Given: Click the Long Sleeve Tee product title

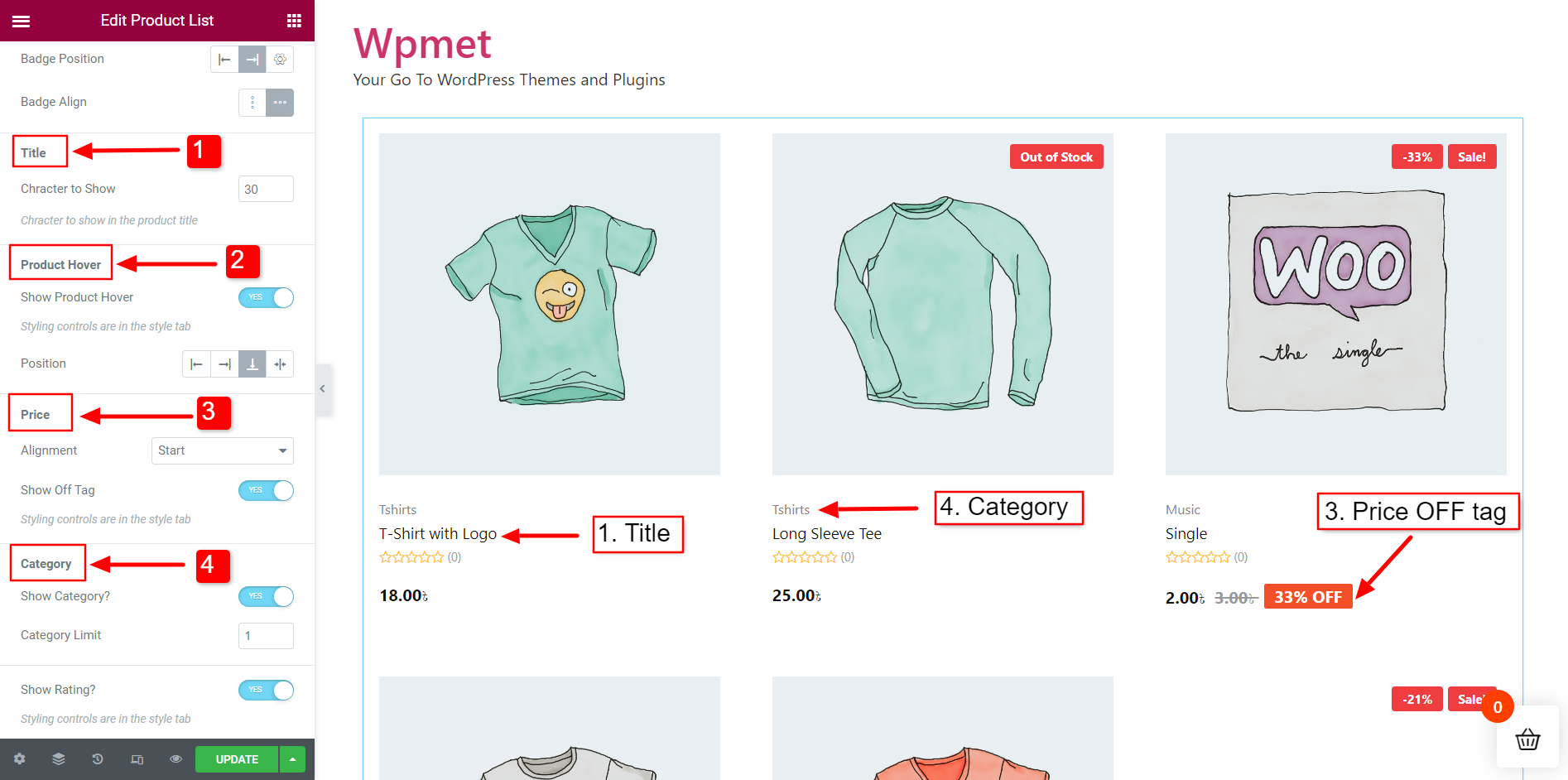Looking at the screenshot, I should 826,533.
